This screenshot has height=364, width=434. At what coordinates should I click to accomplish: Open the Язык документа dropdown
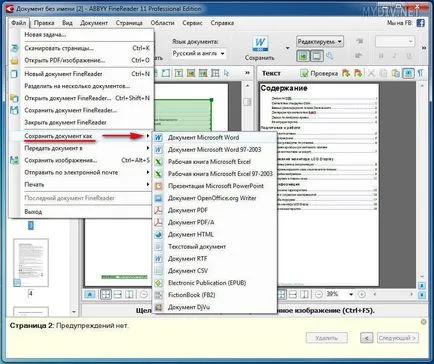[x=199, y=53]
